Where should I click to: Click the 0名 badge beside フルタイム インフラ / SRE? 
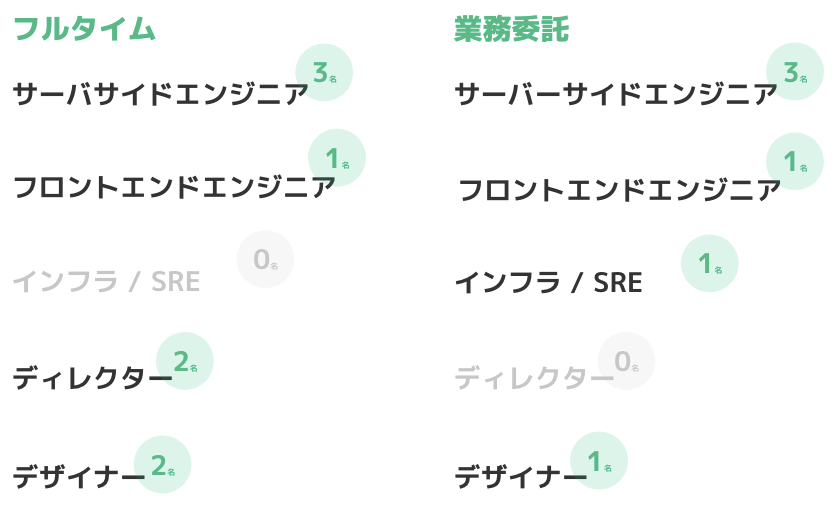(x=265, y=260)
